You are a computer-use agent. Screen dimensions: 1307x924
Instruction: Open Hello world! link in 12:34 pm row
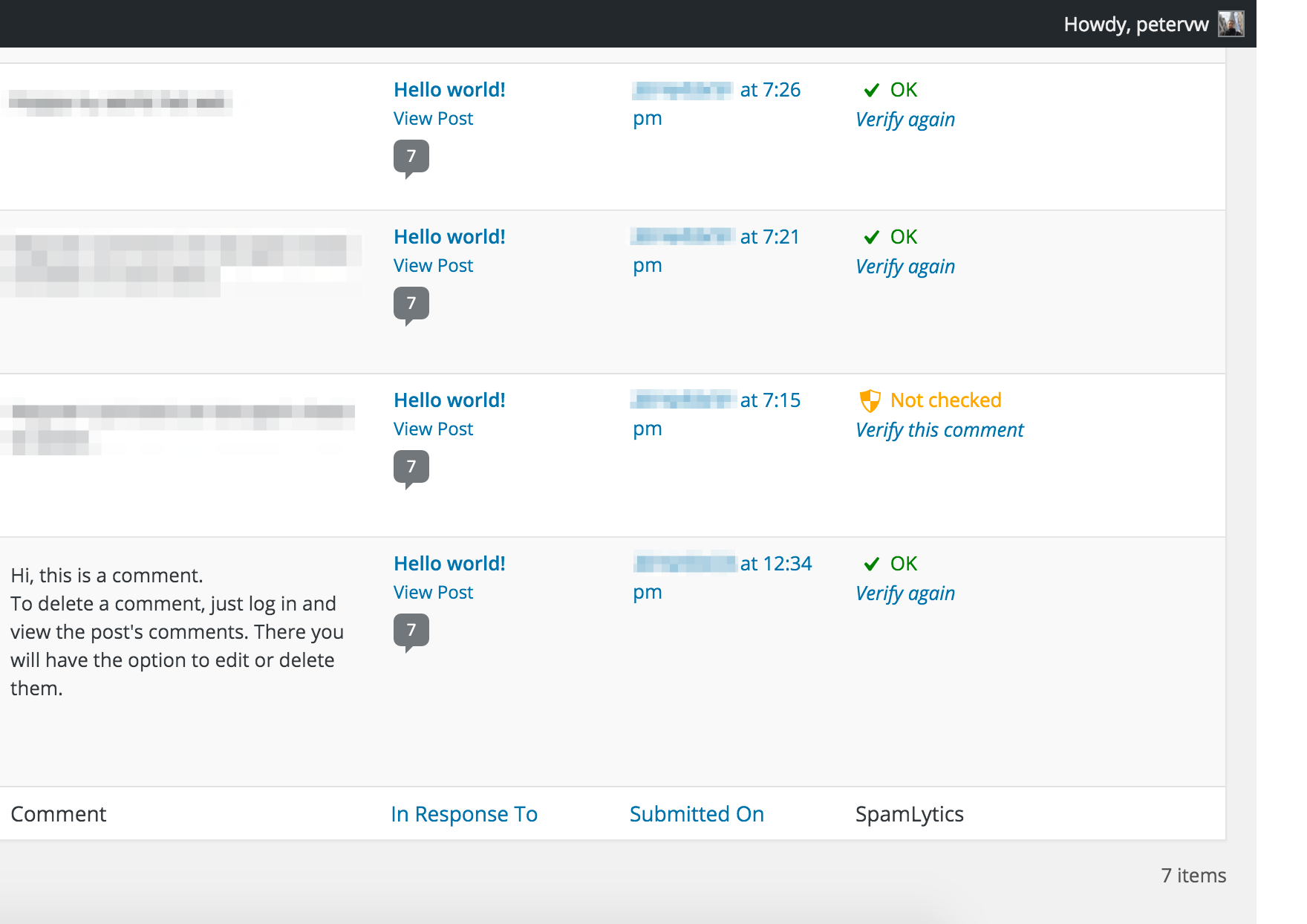point(449,564)
